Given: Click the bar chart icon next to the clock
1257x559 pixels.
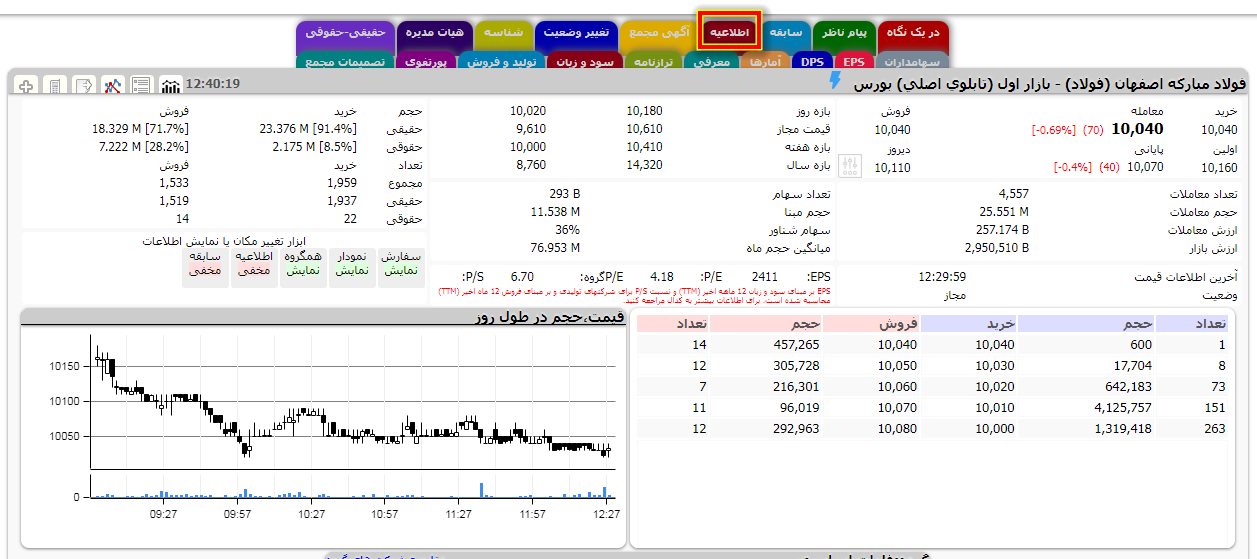Looking at the screenshot, I should click(x=170, y=85).
